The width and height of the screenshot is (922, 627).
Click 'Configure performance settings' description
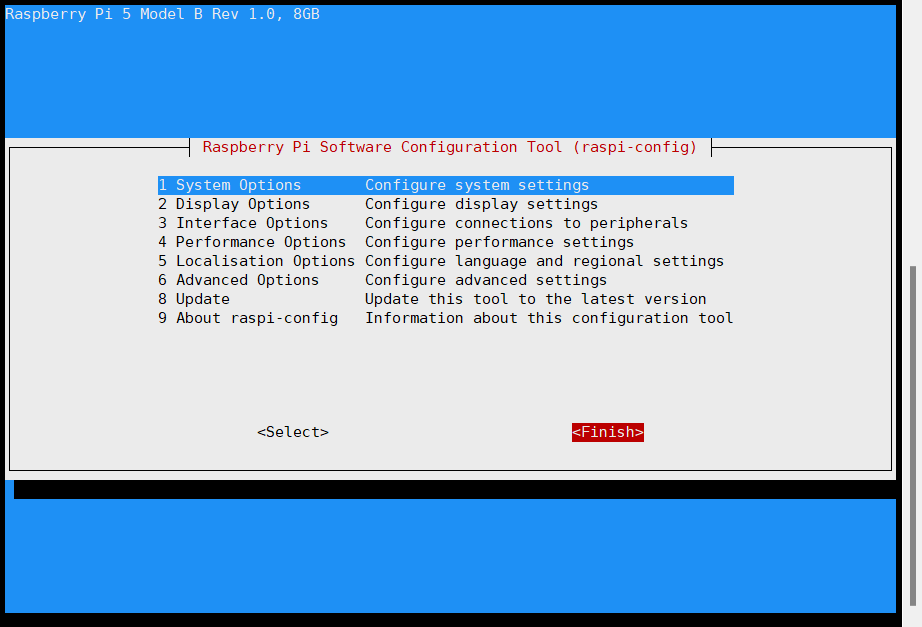click(499, 242)
